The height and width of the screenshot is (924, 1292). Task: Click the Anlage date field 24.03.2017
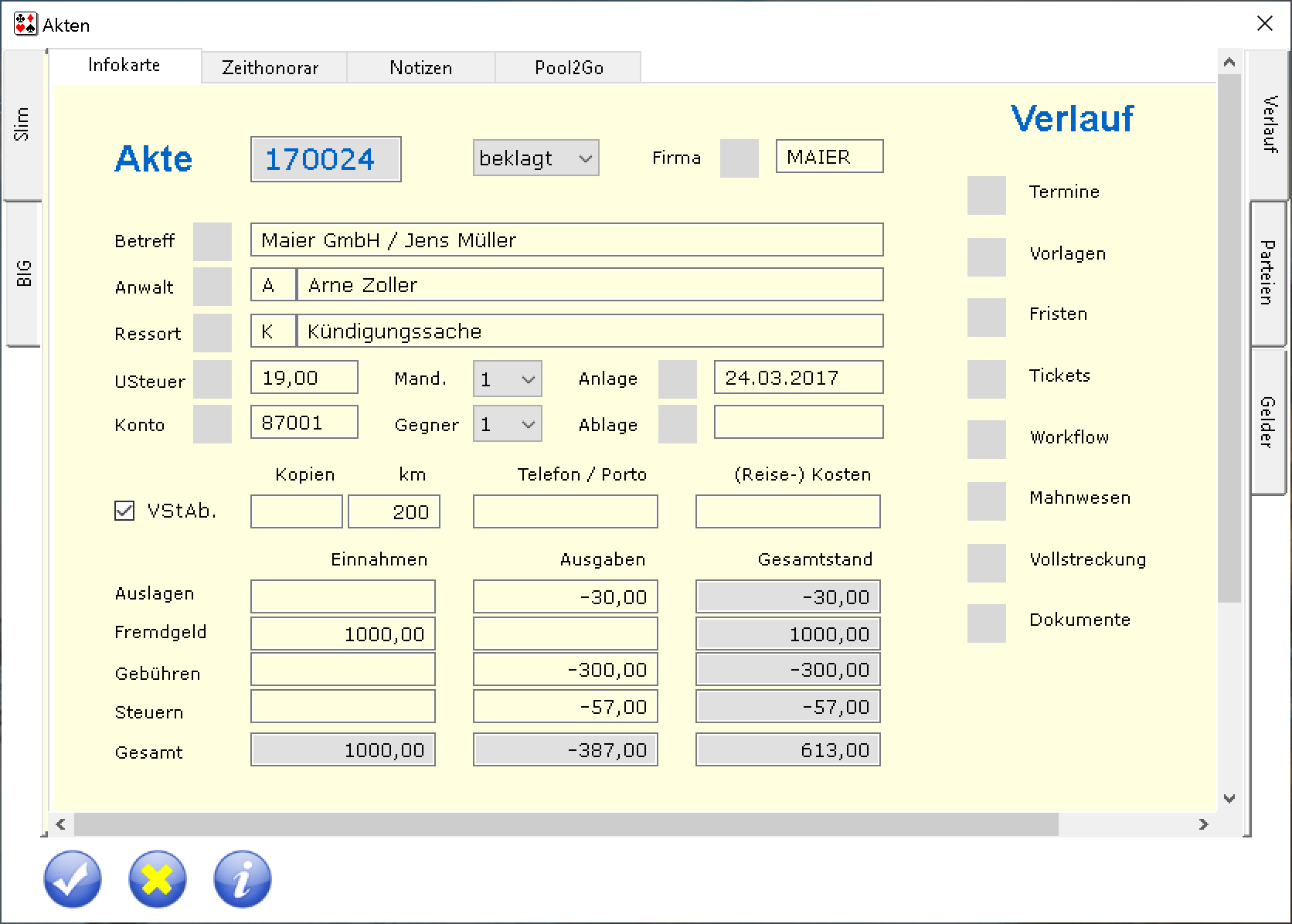coord(799,378)
